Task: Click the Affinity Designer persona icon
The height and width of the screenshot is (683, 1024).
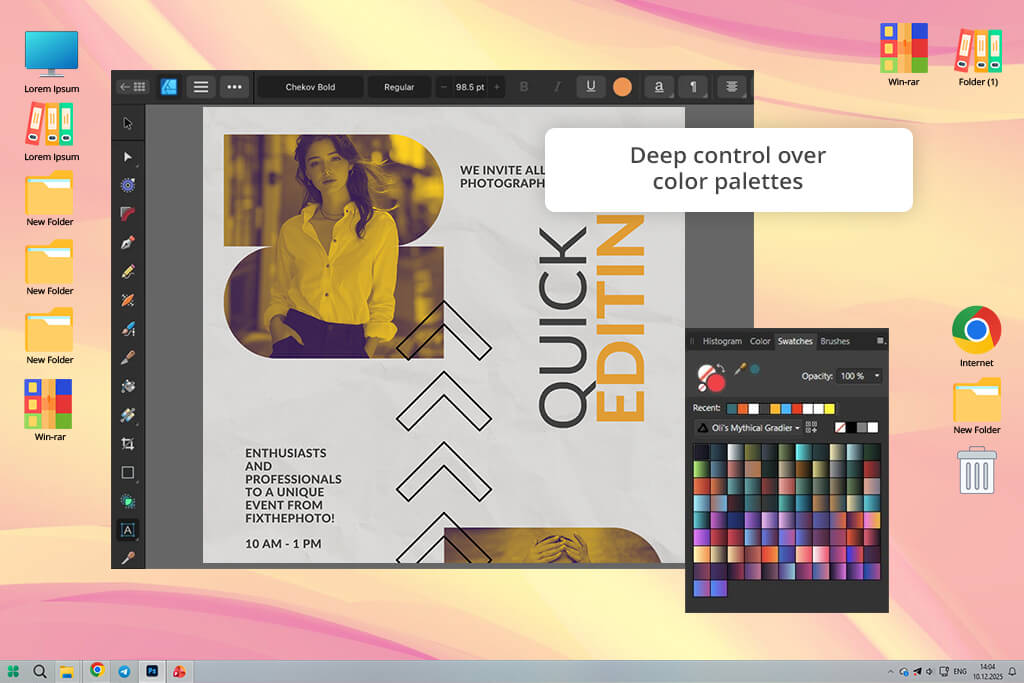Action: point(168,87)
